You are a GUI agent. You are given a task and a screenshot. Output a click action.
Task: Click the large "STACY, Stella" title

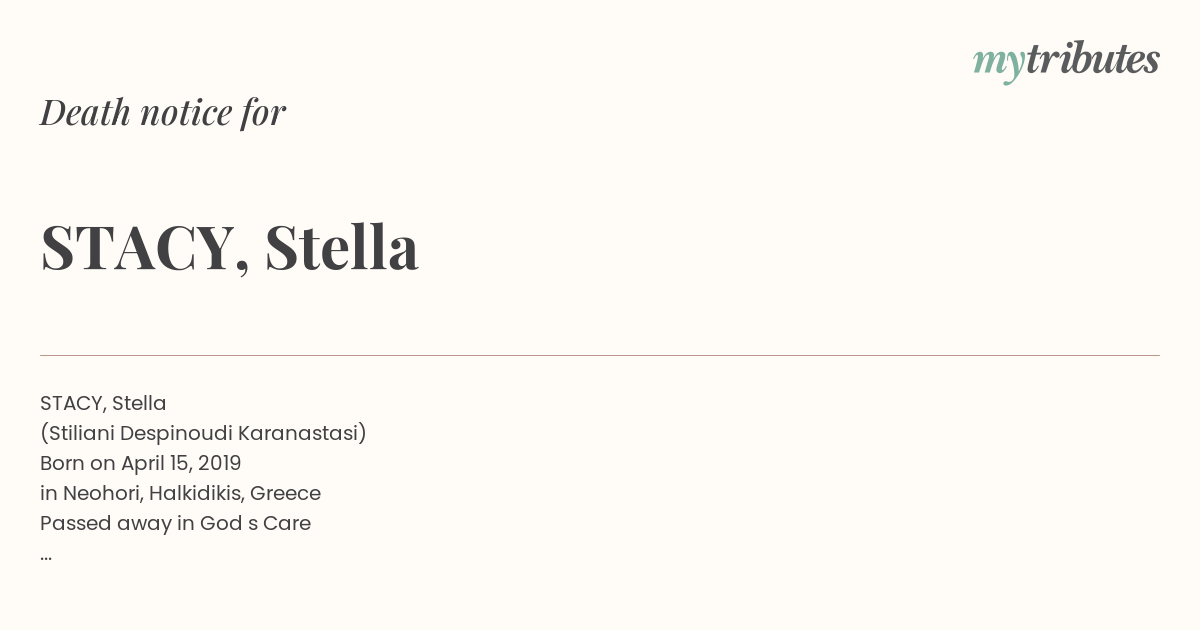click(x=229, y=248)
